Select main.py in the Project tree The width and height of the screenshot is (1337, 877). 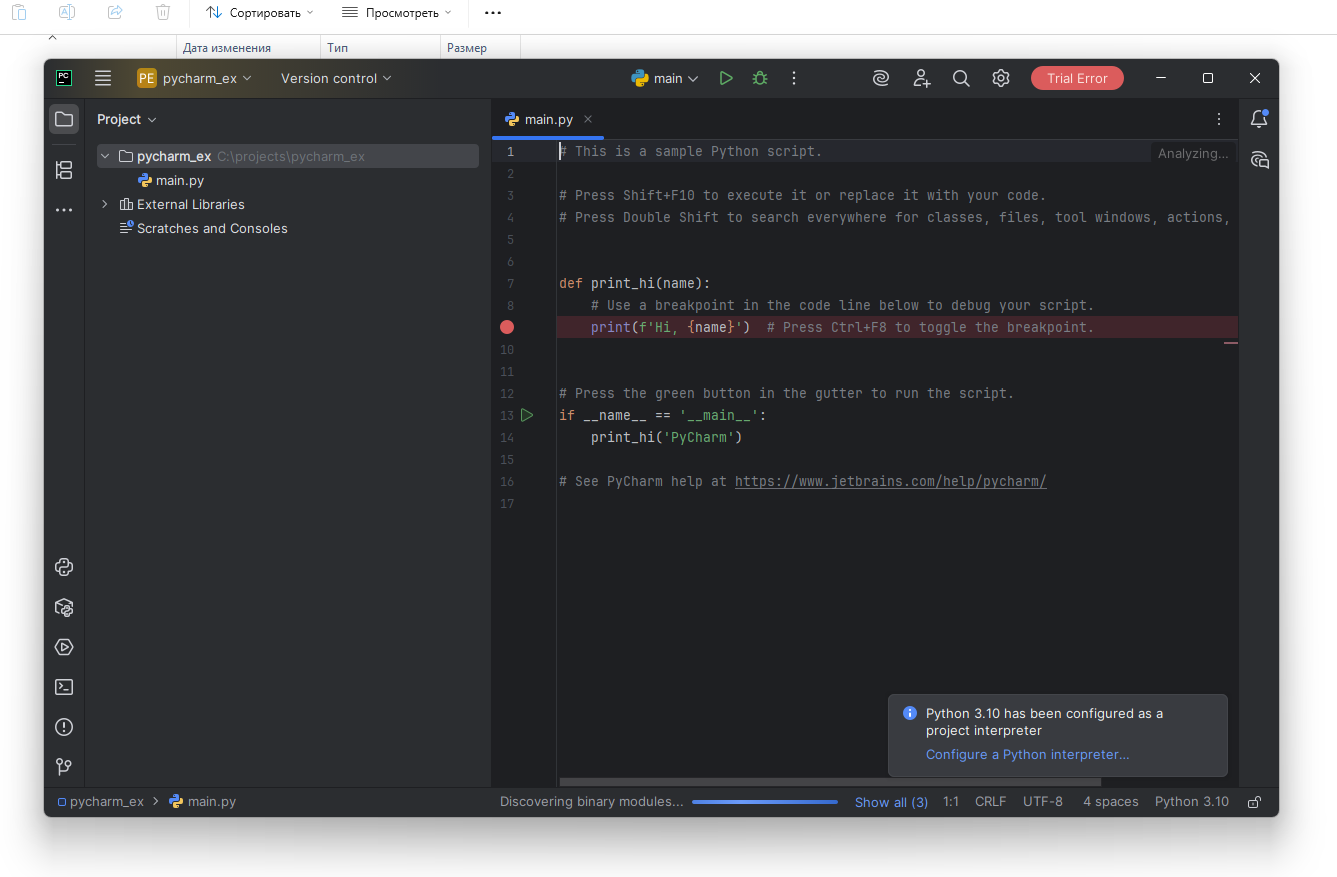point(180,180)
